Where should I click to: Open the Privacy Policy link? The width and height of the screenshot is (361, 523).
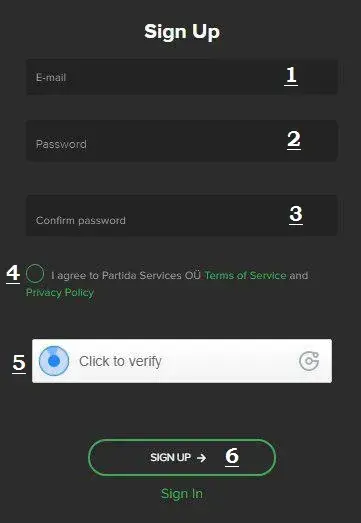tap(60, 293)
